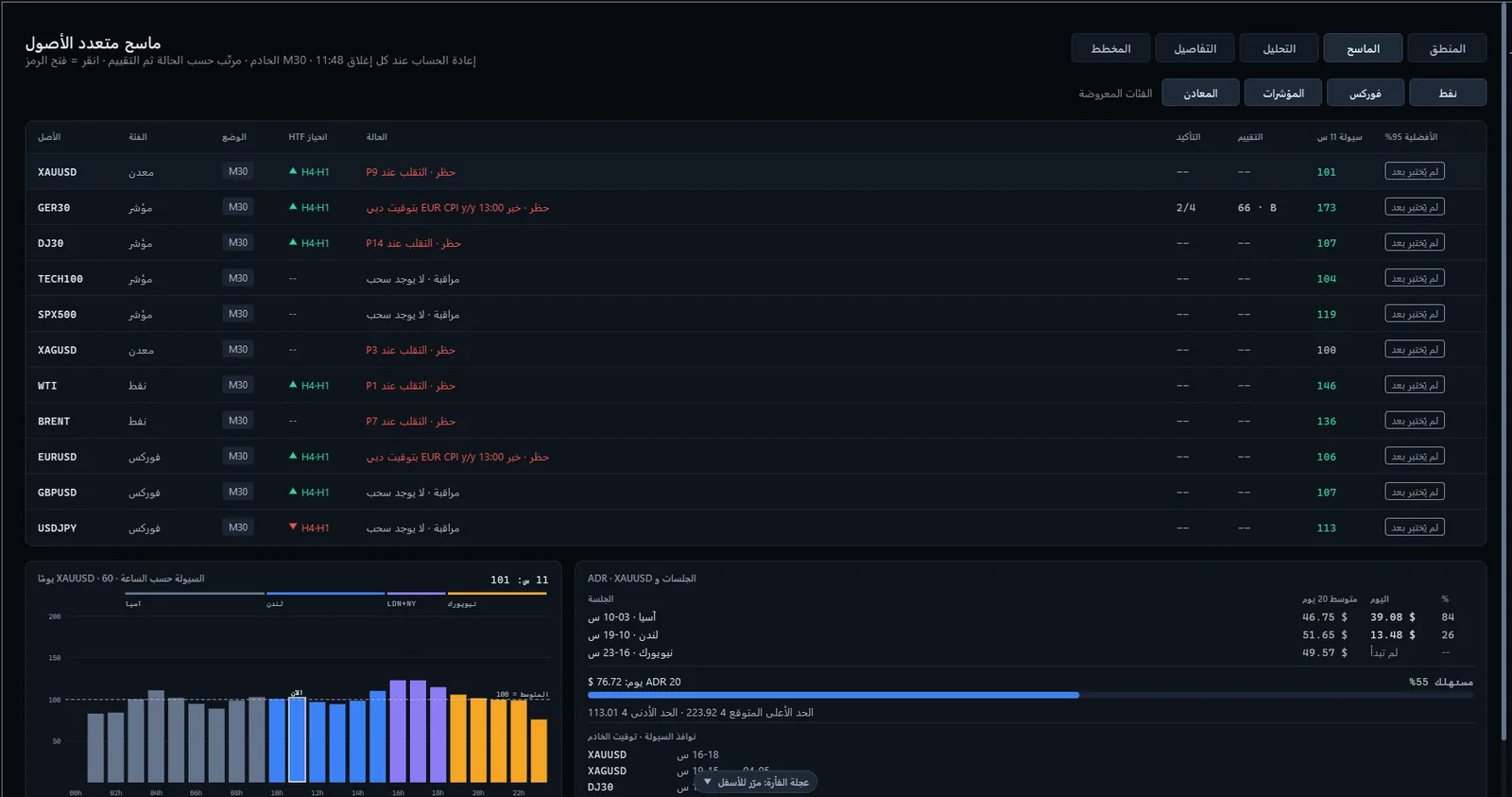The image size is (1512, 797).
Task: Toggle the المؤشرات category filter
Action: point(1282,93)
